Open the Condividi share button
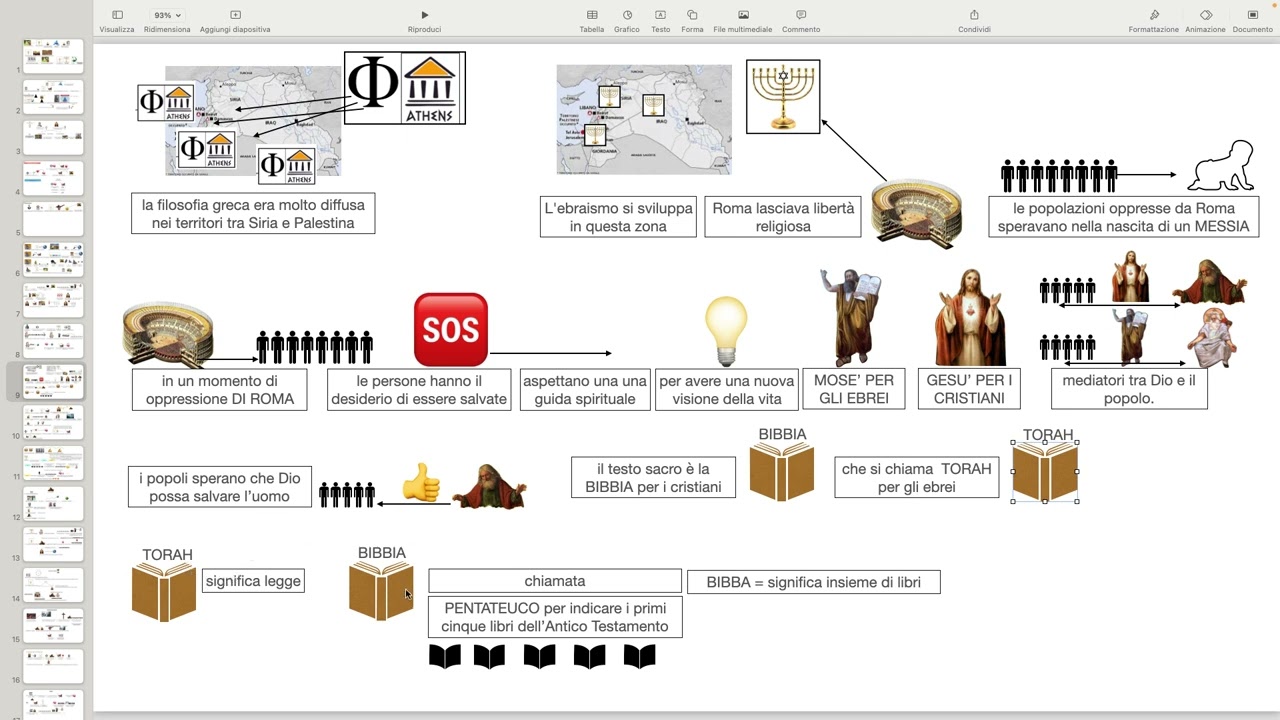Screen dimensions: 1280x720 point(974,15)
